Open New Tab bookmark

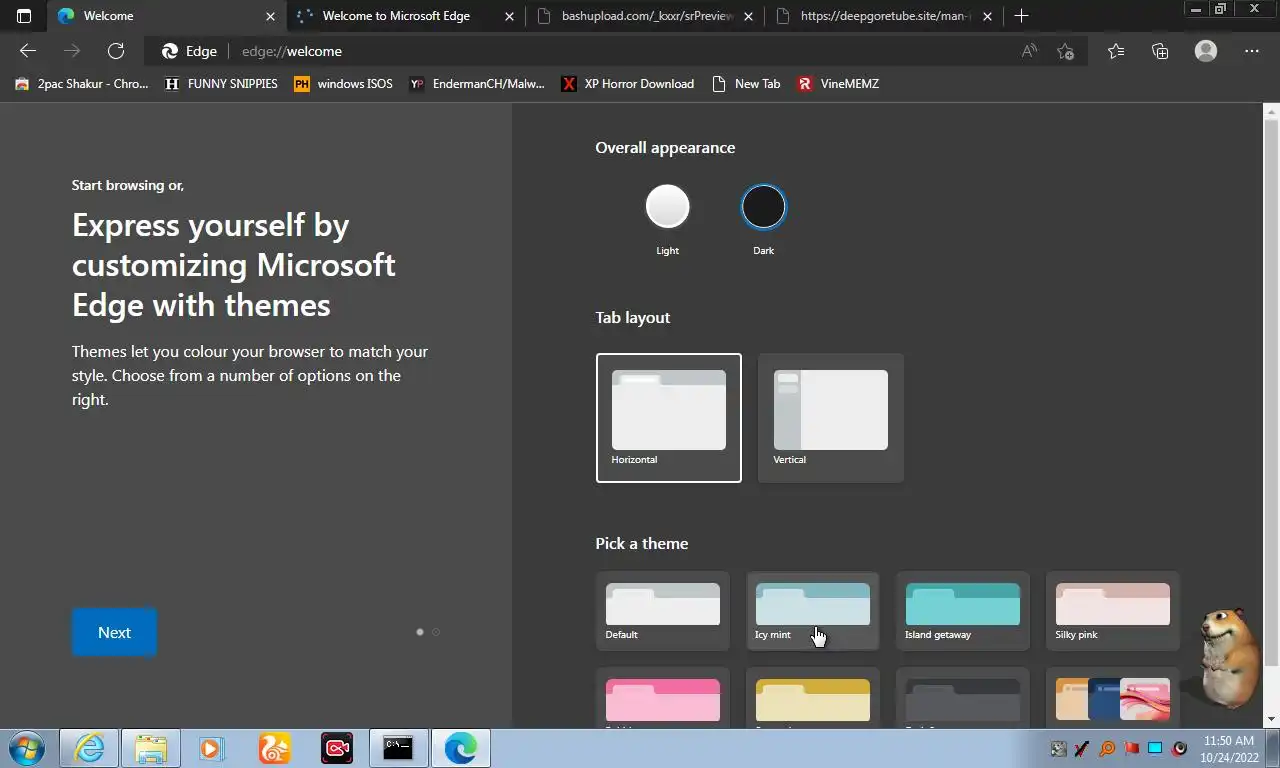tap(746, 84)
